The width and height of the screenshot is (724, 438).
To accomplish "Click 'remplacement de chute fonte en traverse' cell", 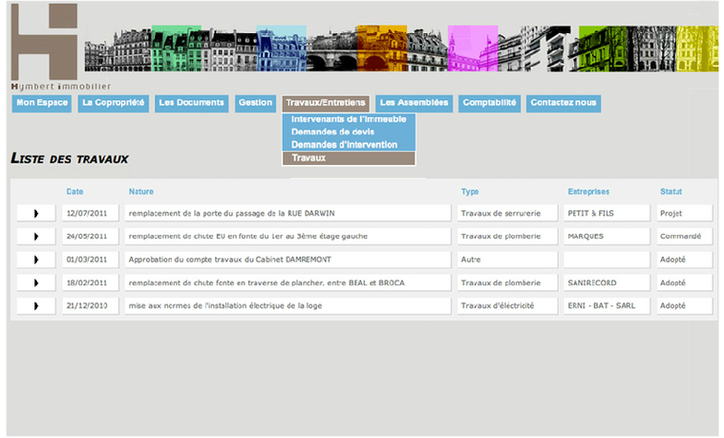I will 288,282.
